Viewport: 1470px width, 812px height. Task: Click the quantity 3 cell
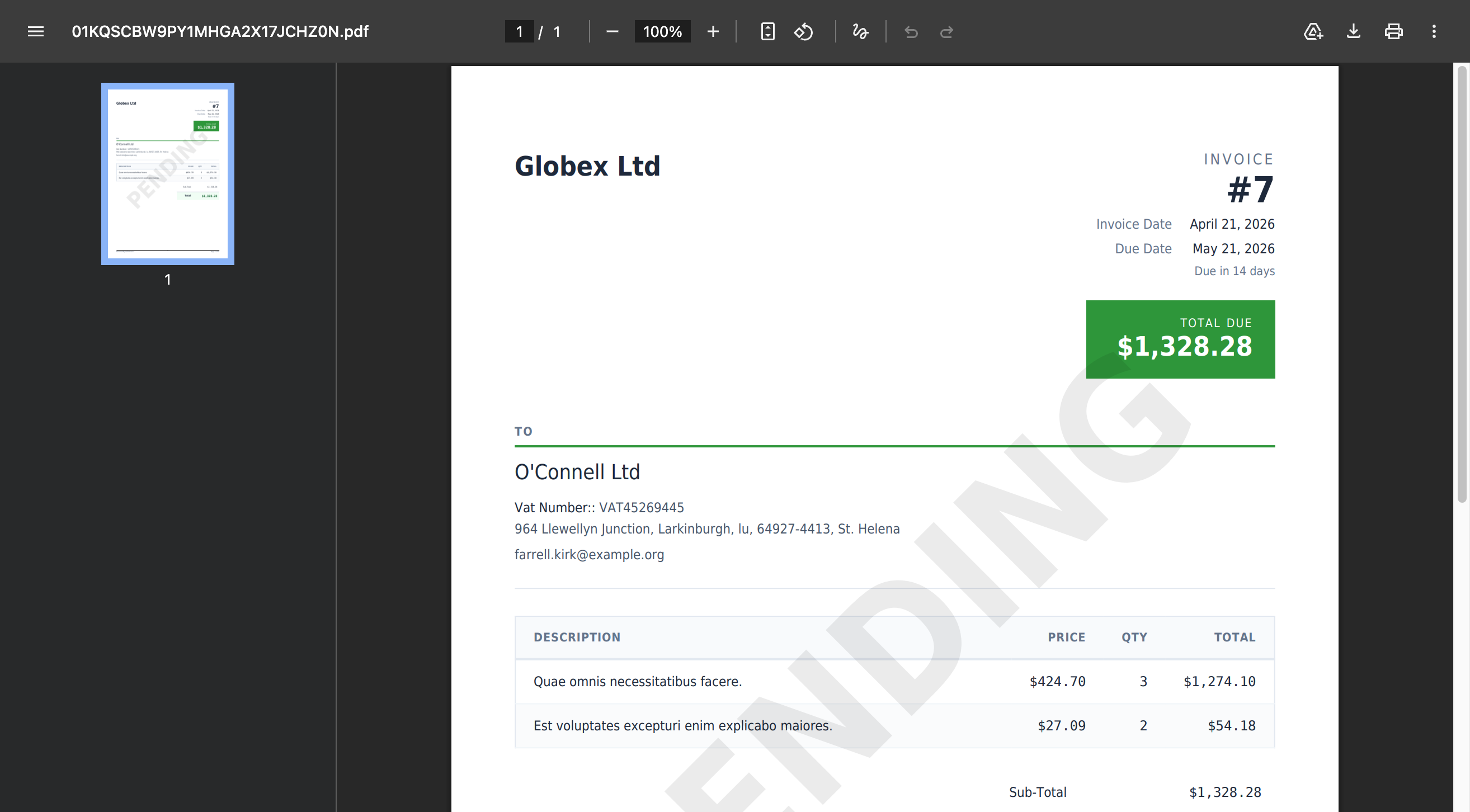[1143, 681]
